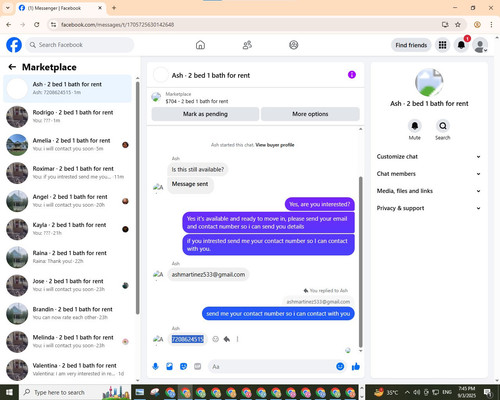Click the conversation list scrollbar
This screenshot has height=400, width=500.
coord(137,197)
